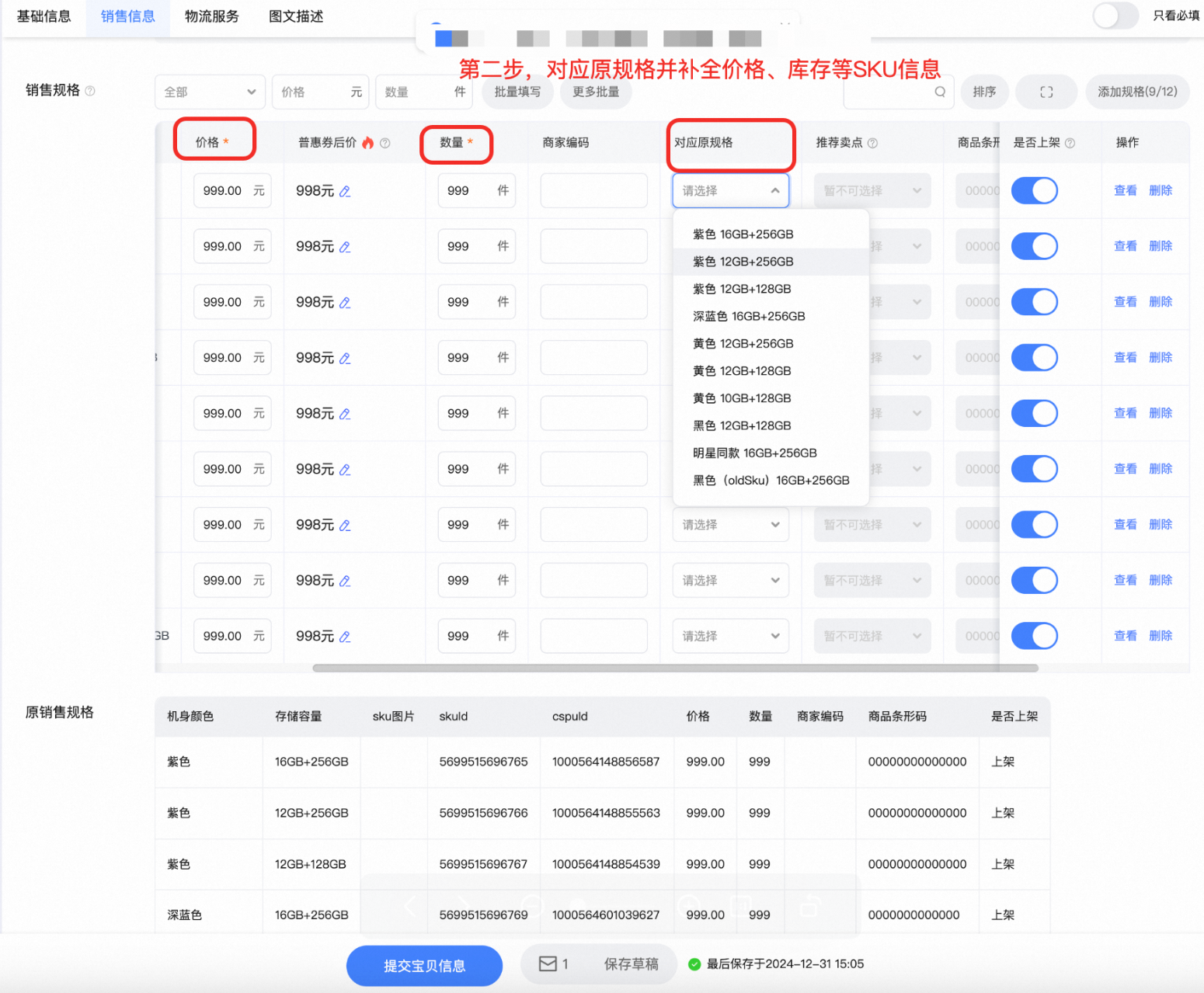The height and width of the screenshot is (993, 1204).
Task: Click help icon next to 是否上架
Action: click(x=1070, y=143)
